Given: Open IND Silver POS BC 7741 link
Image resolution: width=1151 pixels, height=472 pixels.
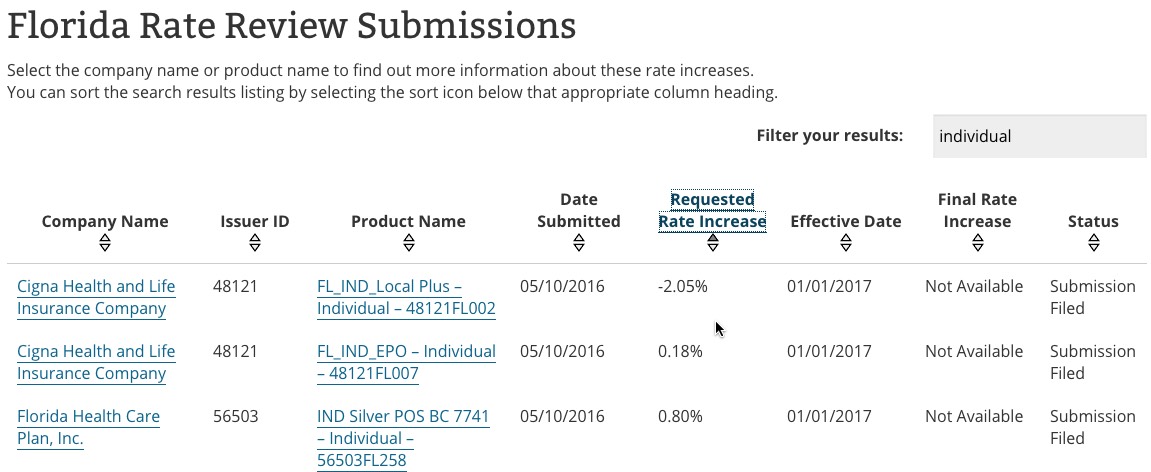Looking at the screenshot, I should click(403, 438).
